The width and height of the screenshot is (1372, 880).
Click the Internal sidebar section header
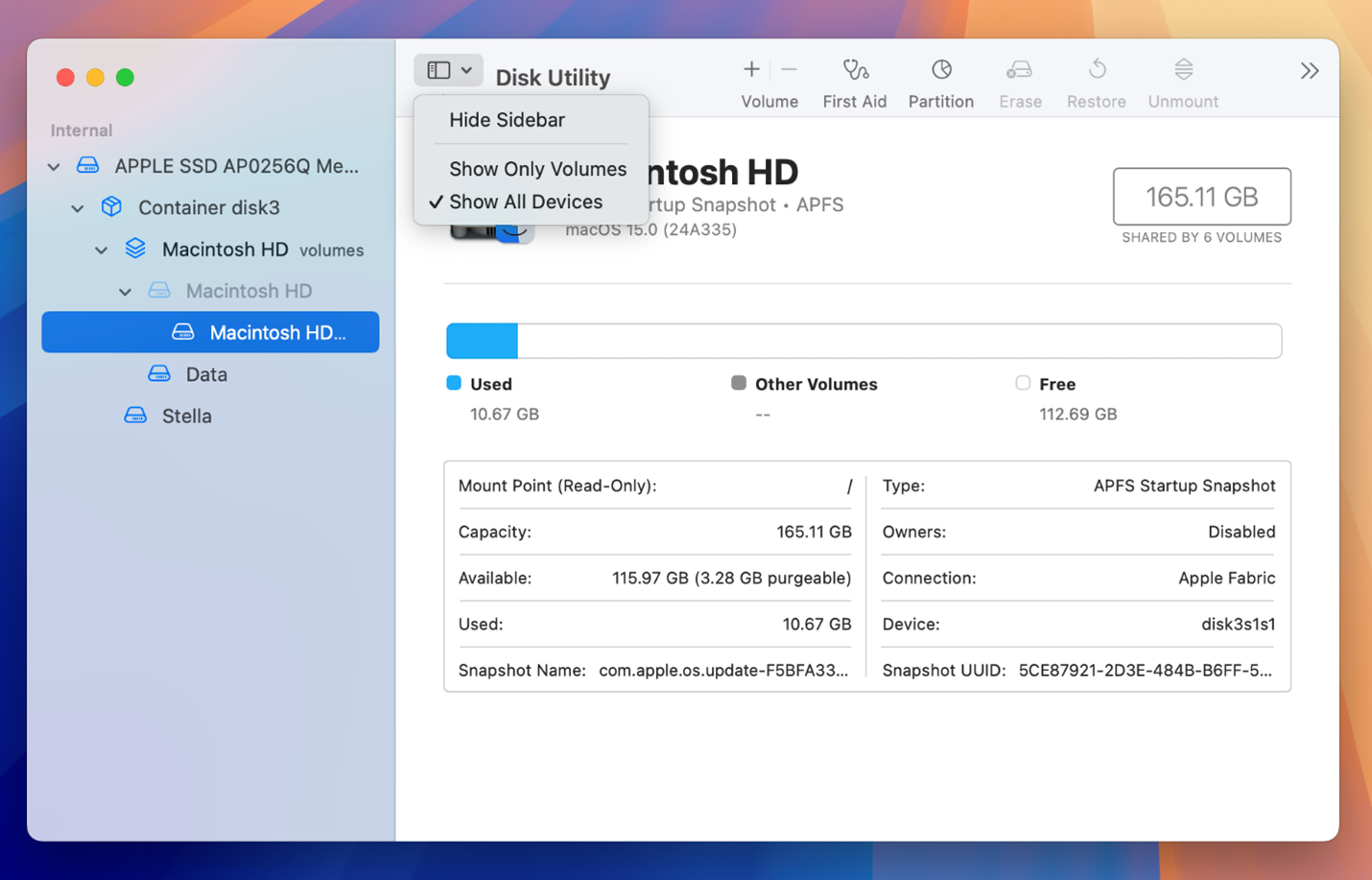coord(82,131)
